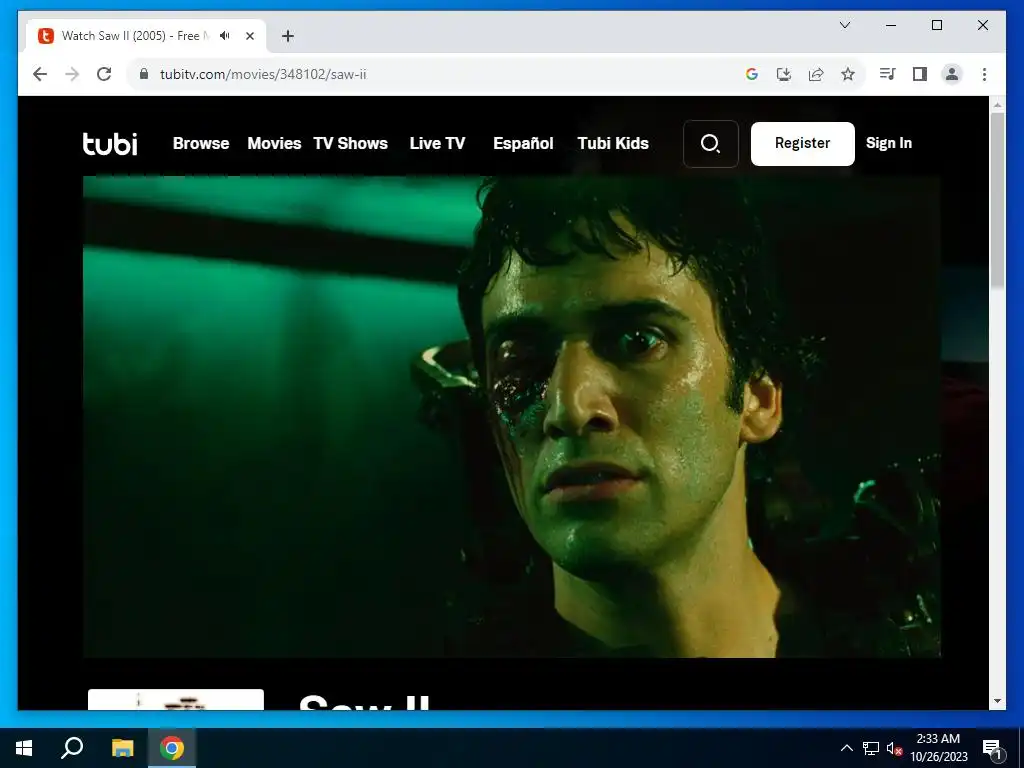Reload the page with the refresh icon
Viewport: 1024px width, 768px height.
[104, 74]
